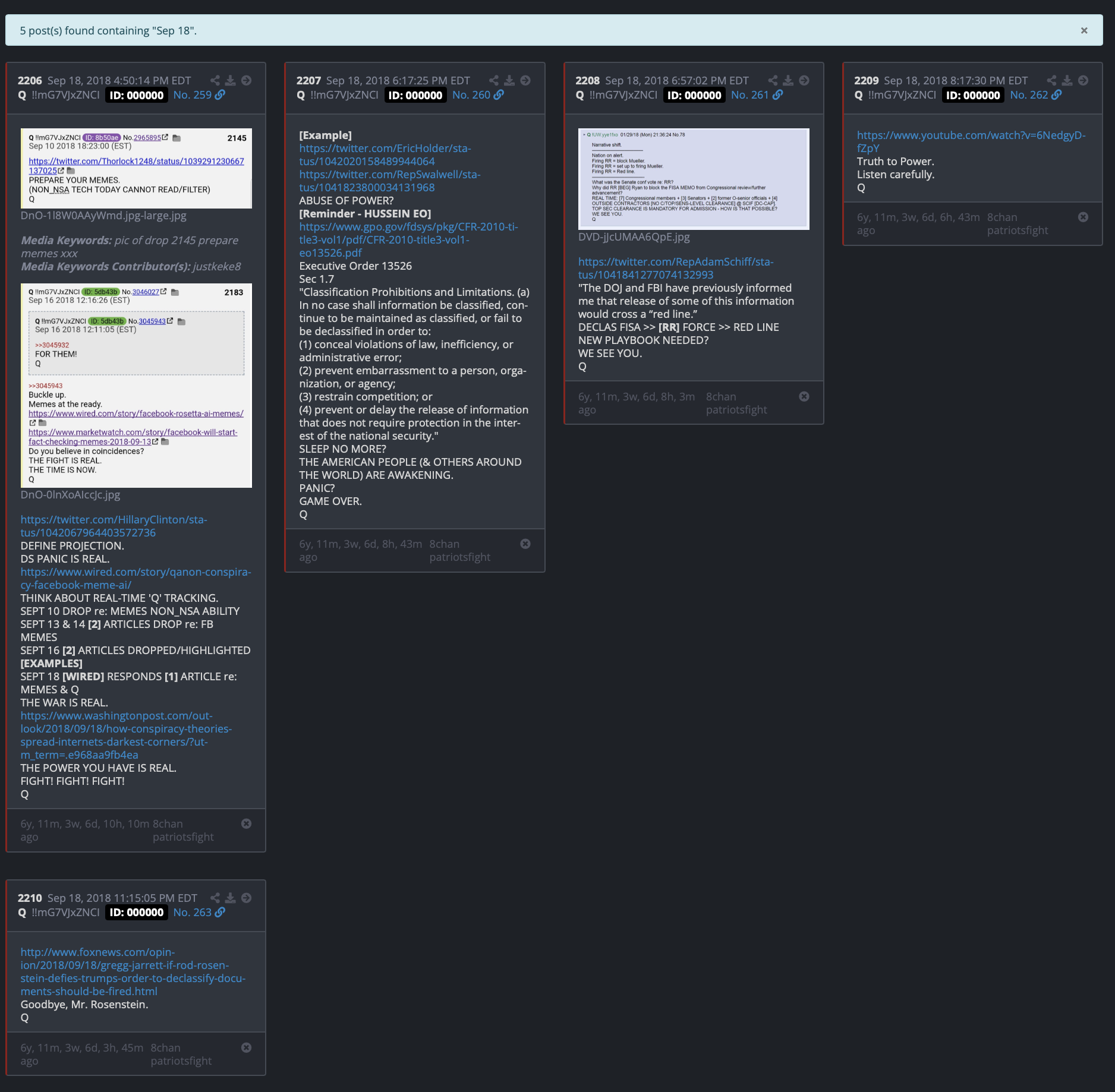Click '8chan patriotsfight' source in post 2210 footer
This screenshot has height=1092, width=1115.
coord(181,1054)
